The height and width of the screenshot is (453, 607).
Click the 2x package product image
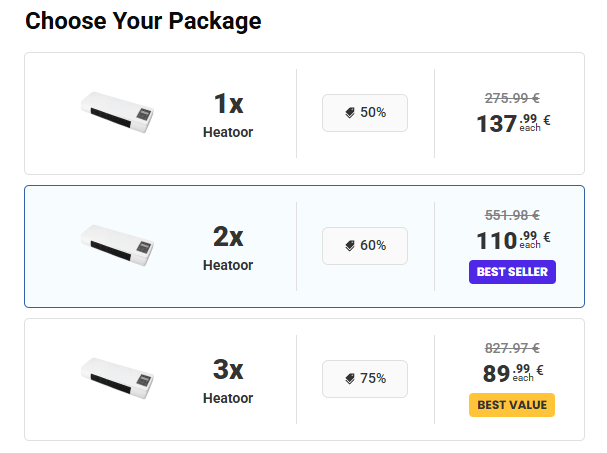(x=116, y=244)
